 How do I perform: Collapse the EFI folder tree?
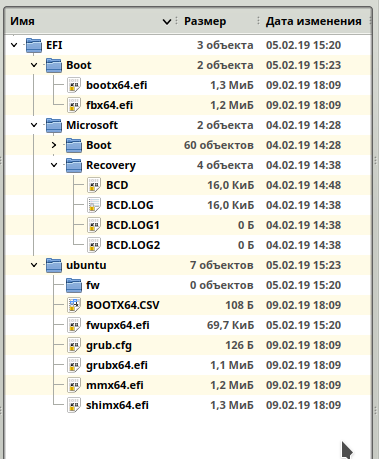[14, 45]
